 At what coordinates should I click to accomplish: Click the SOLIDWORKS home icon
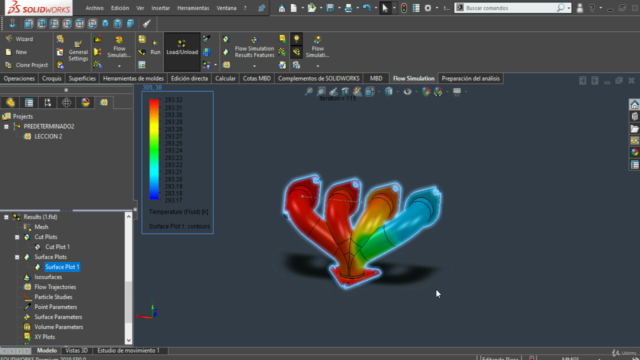click(x=282, y=8)
